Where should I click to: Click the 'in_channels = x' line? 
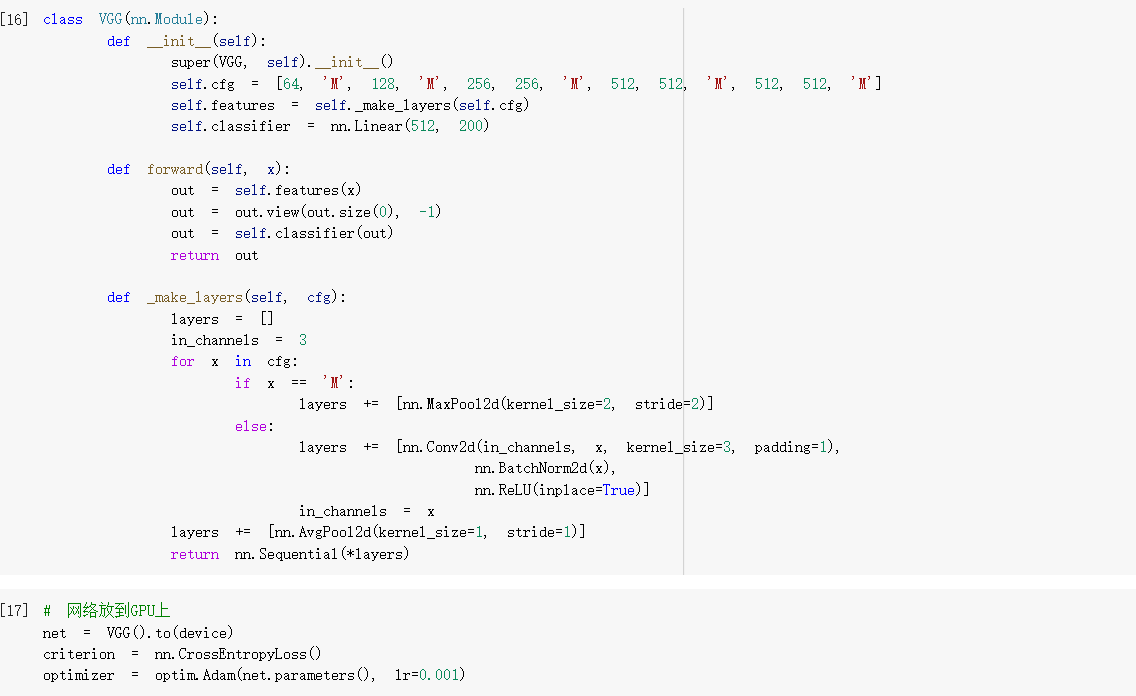[x=367, y=511]
